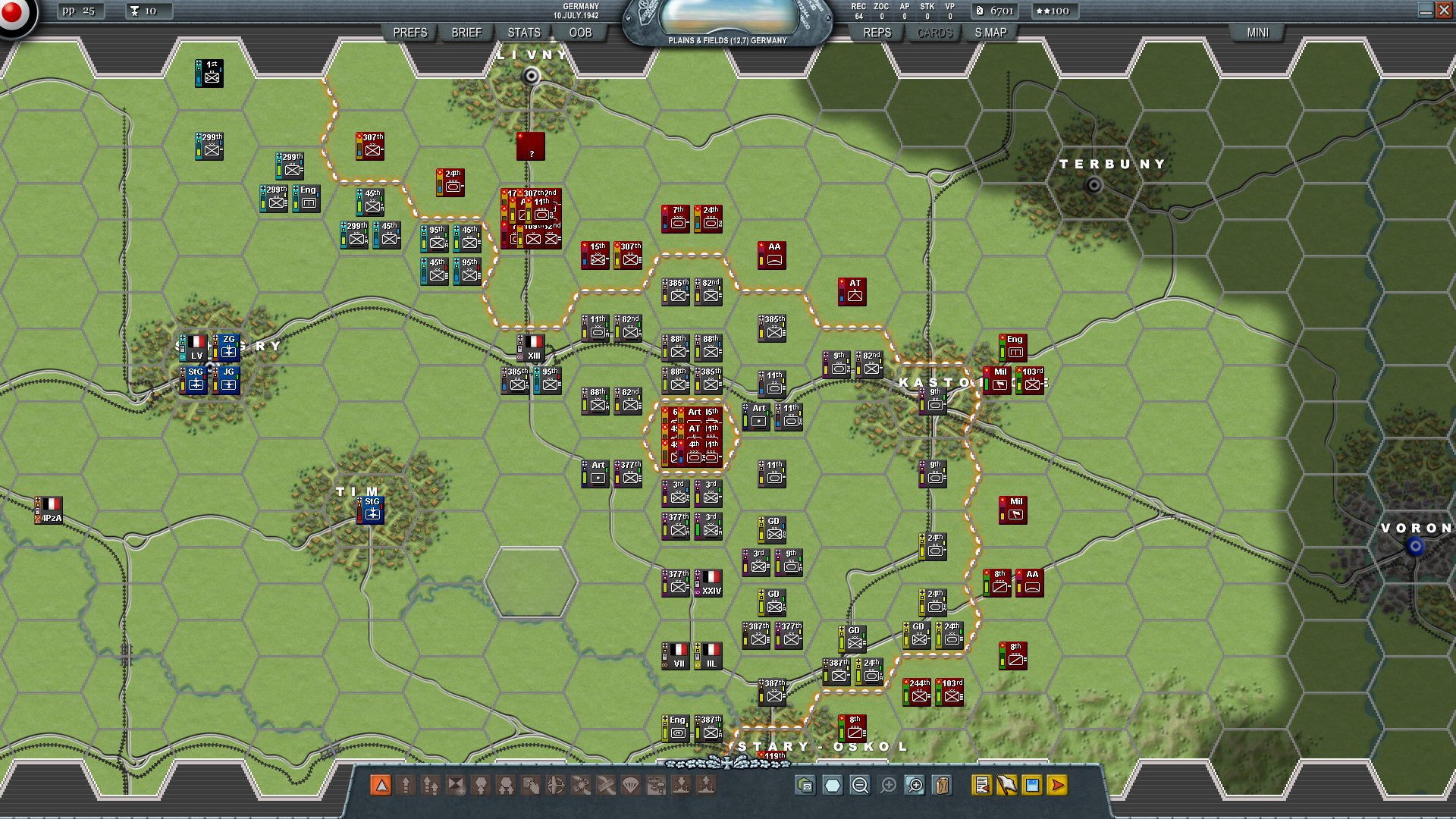The width and height of the screenshot is (1456, 819).
Task: Click the explosion artillery strike icon
Action: (581, 786)
